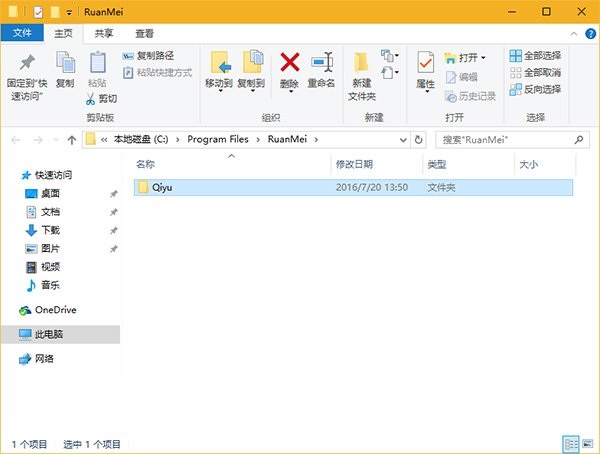600x454 pixels.
Task: Click the Forward navigation arrow
Action: 38,140
